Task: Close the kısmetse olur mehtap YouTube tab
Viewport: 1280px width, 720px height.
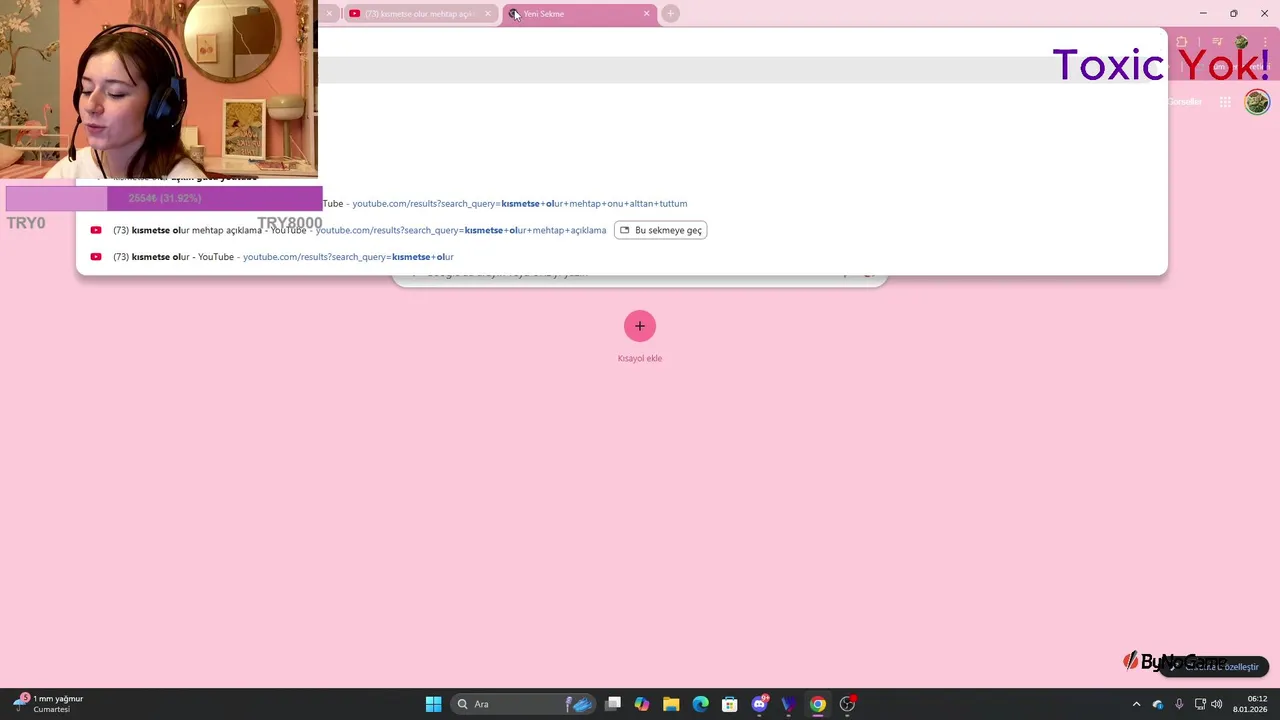Action: 488,14
